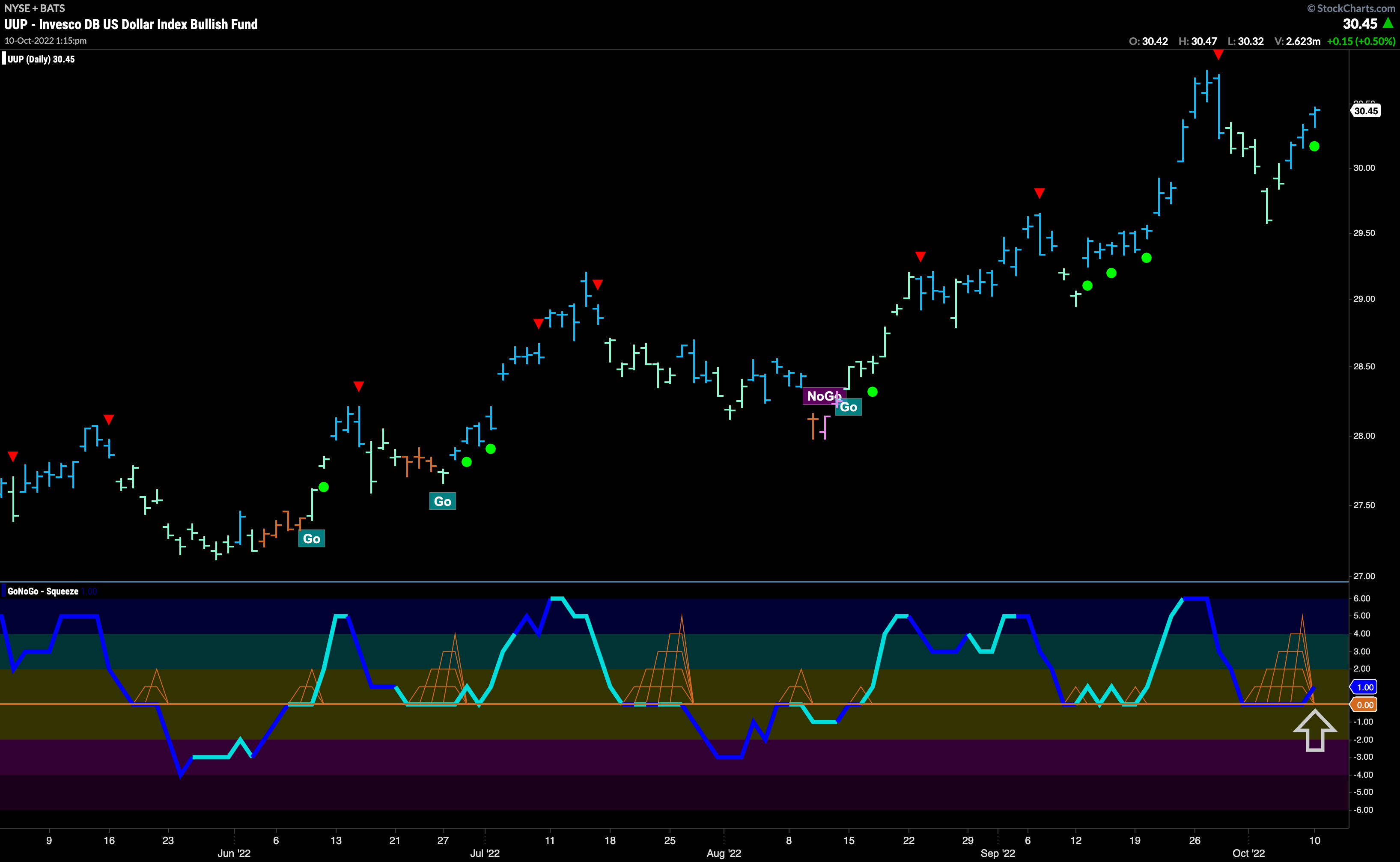Click the O: 30.42 open value
Screen dimensions: 1400x862
click(x=1149, y=41)
